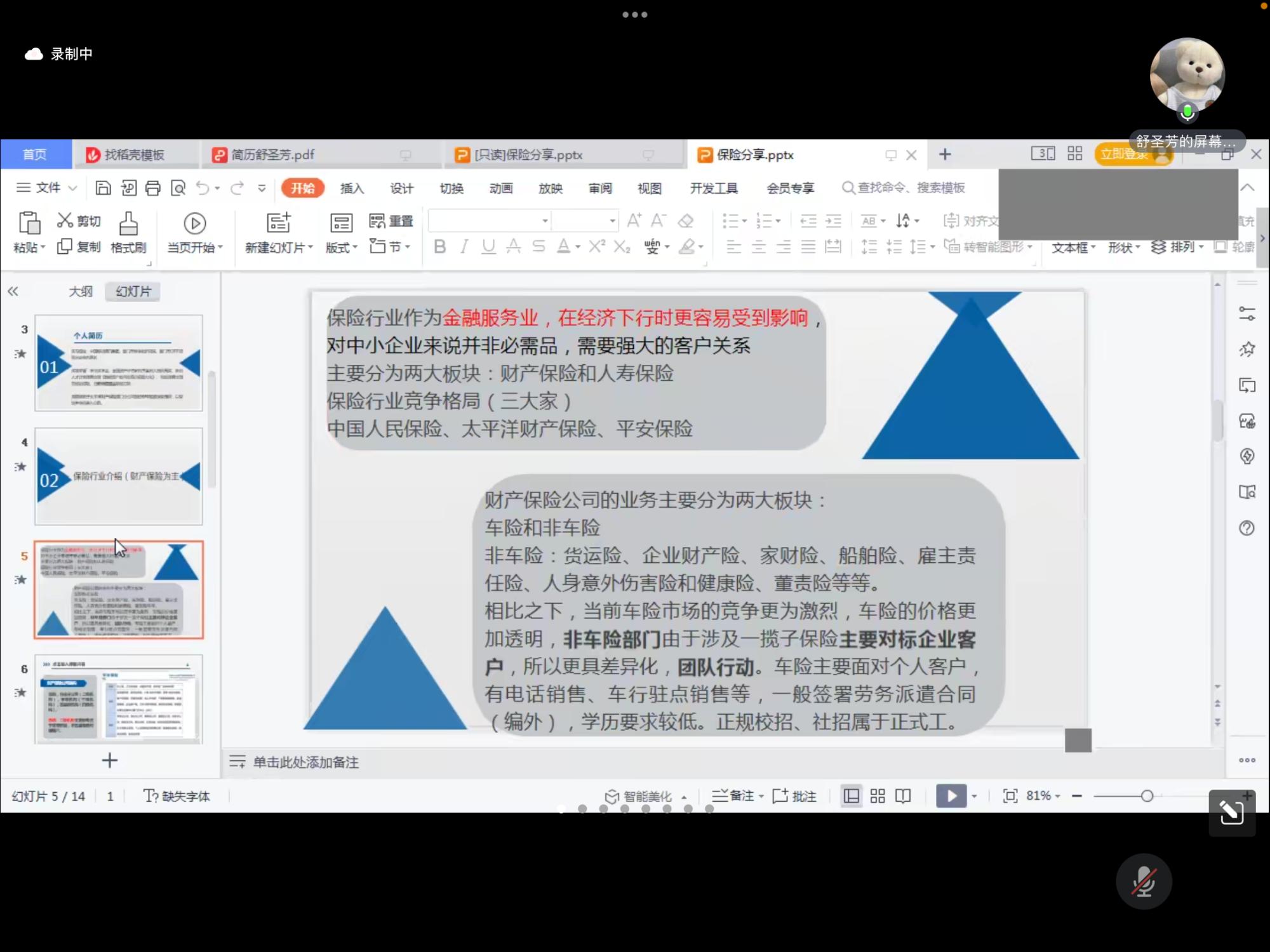Unmute the meeting microphone button
1270x952 pixels.
tap(1144, 882)
